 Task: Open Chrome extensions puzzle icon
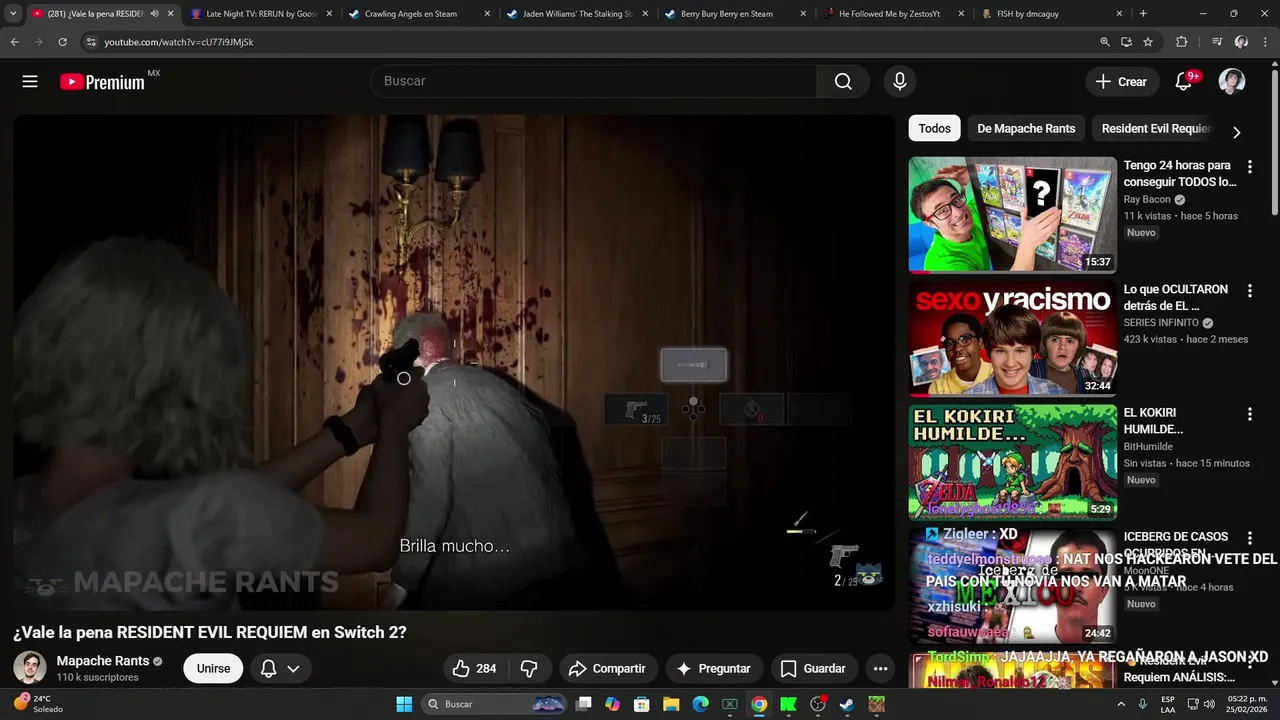[x=1181, y=42]
